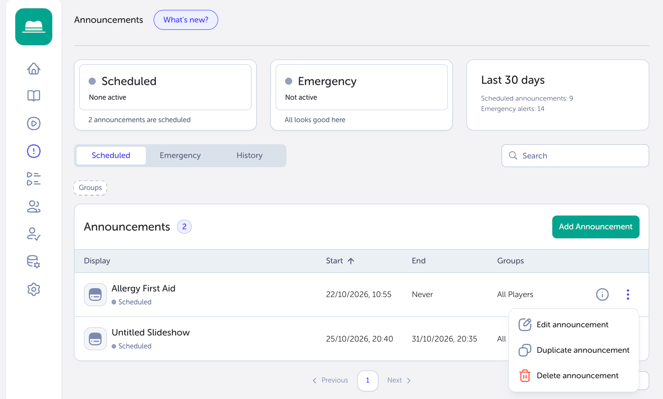Click the Last 30 days card

coord(558,95)
